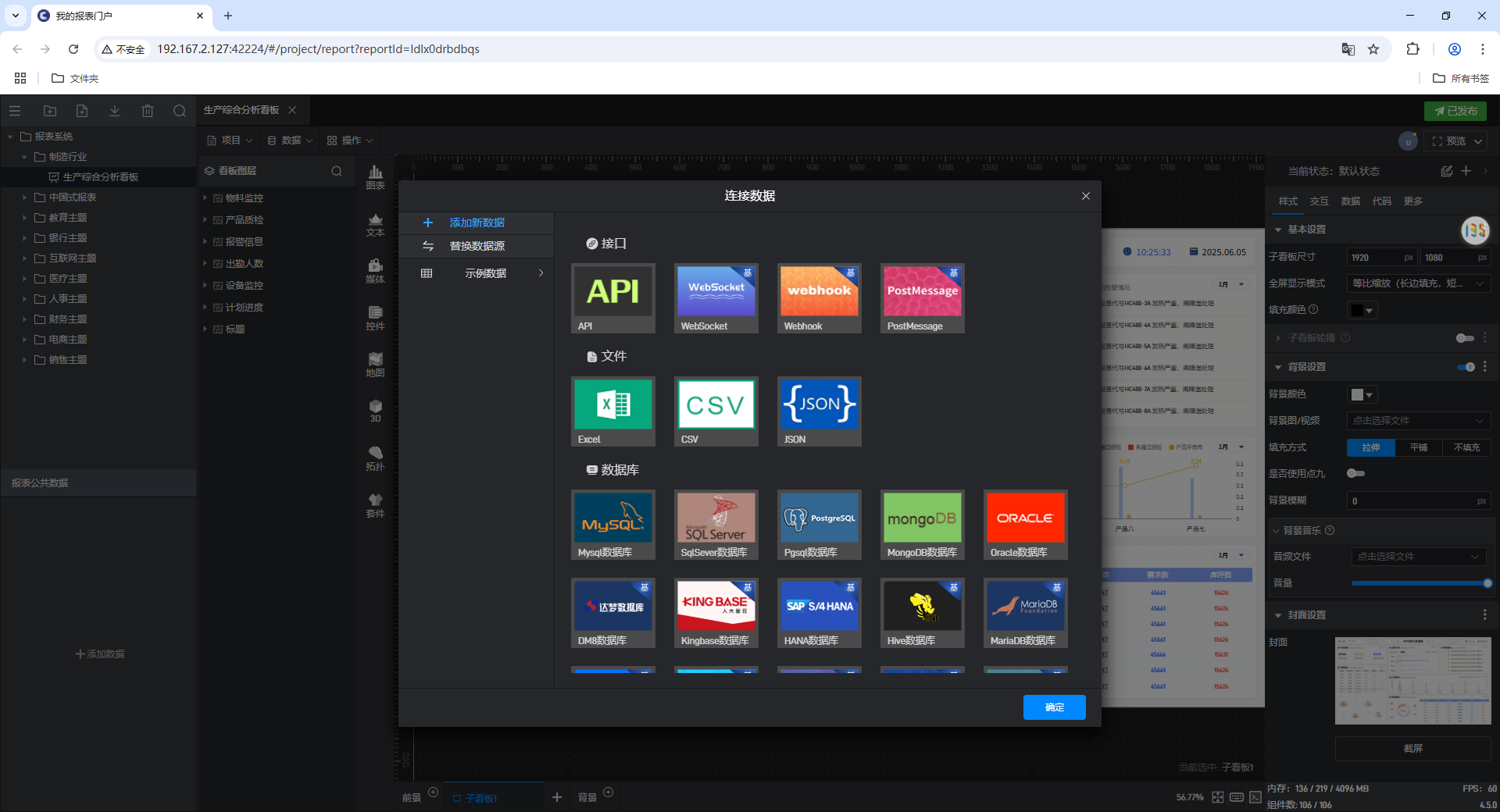This screenshot has width=1500, height=812.
Task: Toggle the 子看板轮播 switch
Action: click(x=1465, y=338)
